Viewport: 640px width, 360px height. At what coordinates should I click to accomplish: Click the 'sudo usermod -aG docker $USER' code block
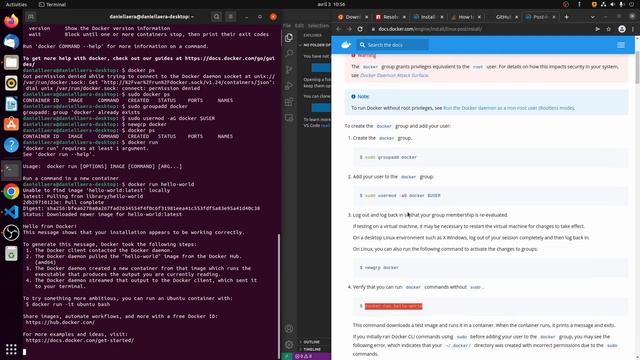coord(490,196)
